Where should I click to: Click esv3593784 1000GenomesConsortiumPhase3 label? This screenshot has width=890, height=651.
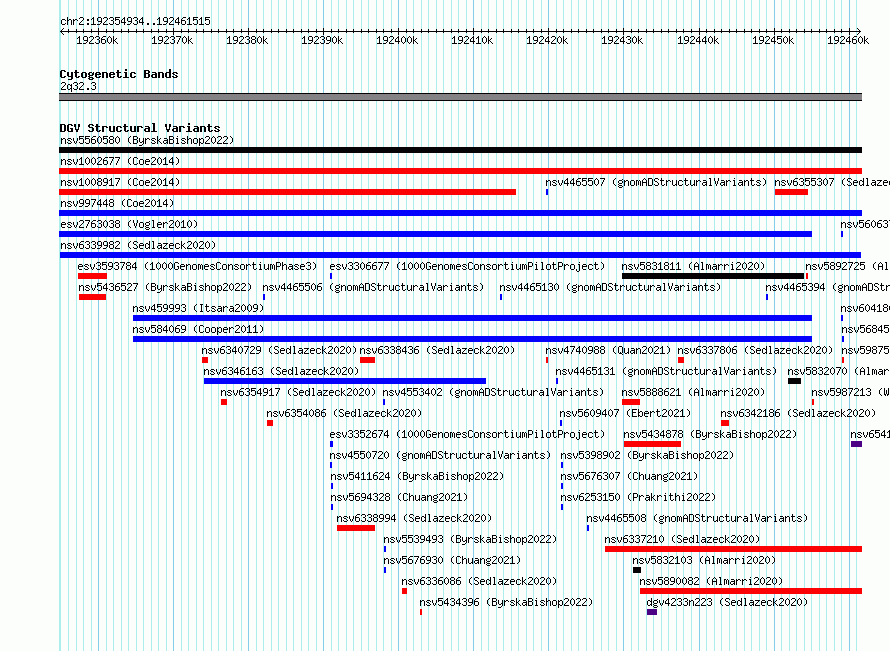pyautogui.click(x=198, y=266)
